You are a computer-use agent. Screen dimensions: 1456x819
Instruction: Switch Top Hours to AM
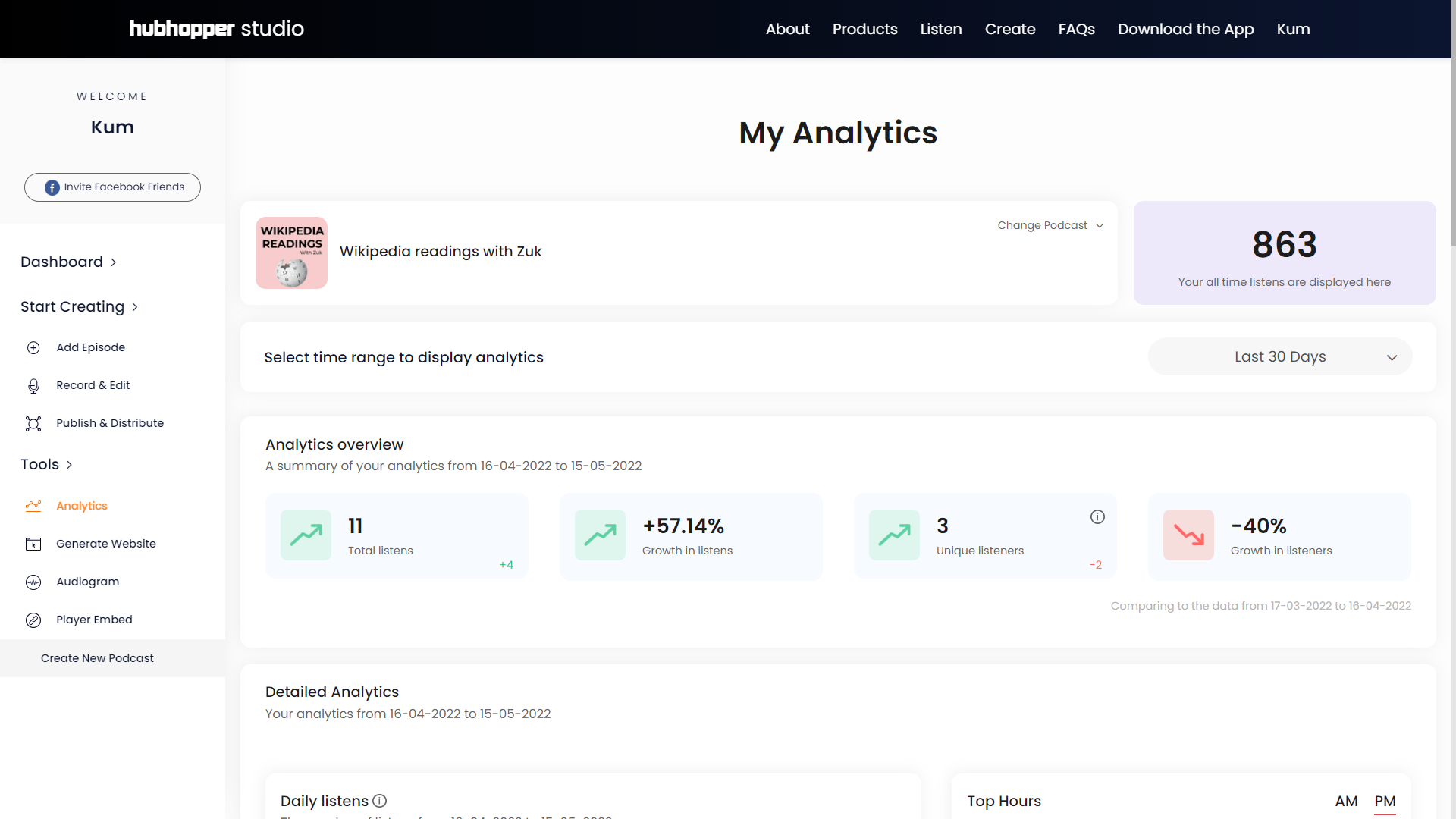pyautogui.click(x=1346, y=801)
